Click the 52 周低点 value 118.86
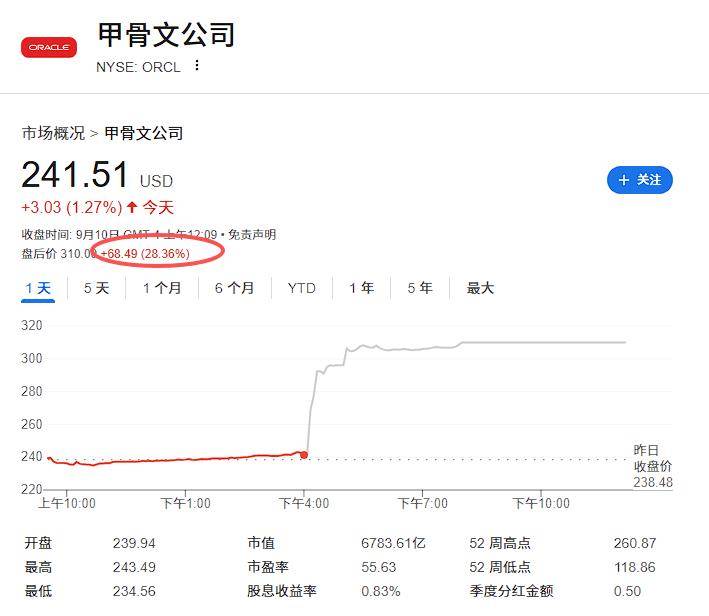The height and width of the screenshot is (616, 709). (x=635, y=567)
